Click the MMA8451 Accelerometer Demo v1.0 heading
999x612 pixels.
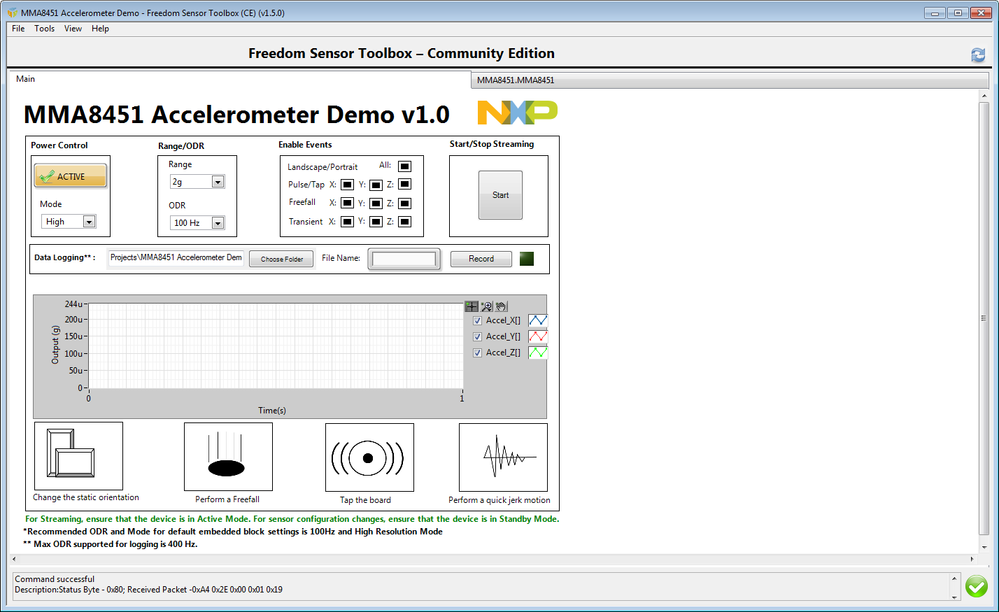pos(236,115)
